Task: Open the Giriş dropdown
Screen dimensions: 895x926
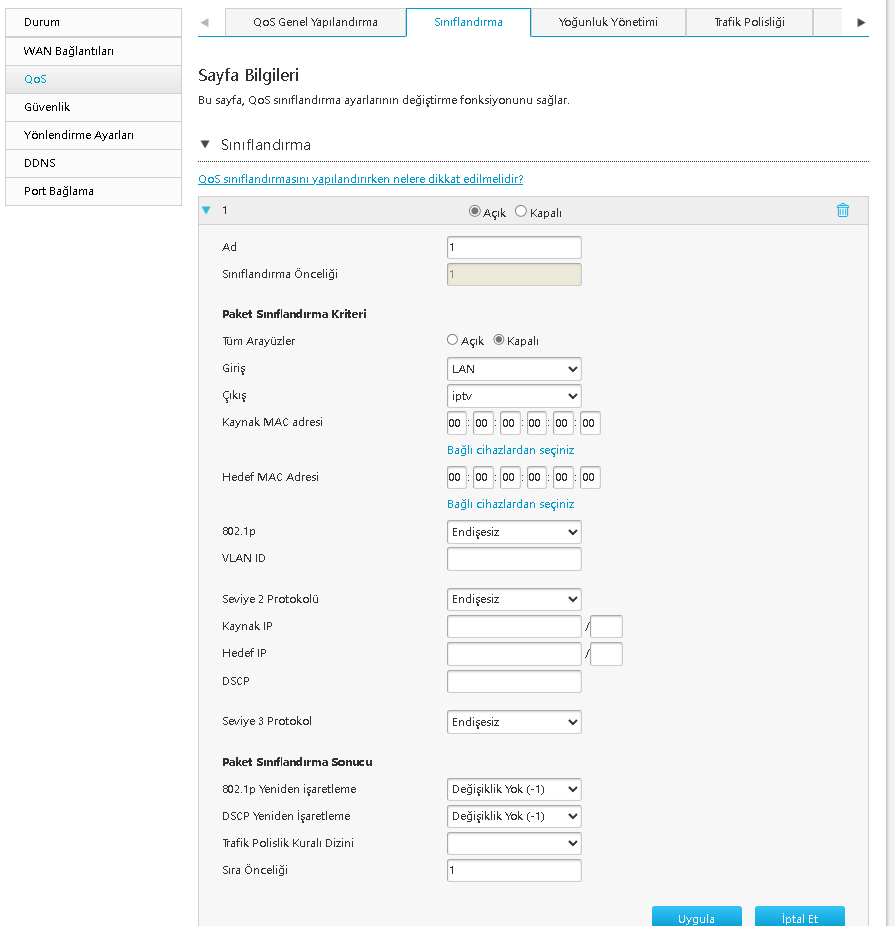Action: 514,369
